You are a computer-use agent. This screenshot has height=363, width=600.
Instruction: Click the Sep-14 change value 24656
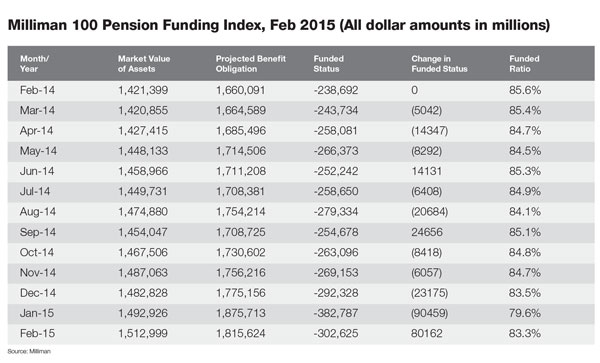tap(427, 232)
